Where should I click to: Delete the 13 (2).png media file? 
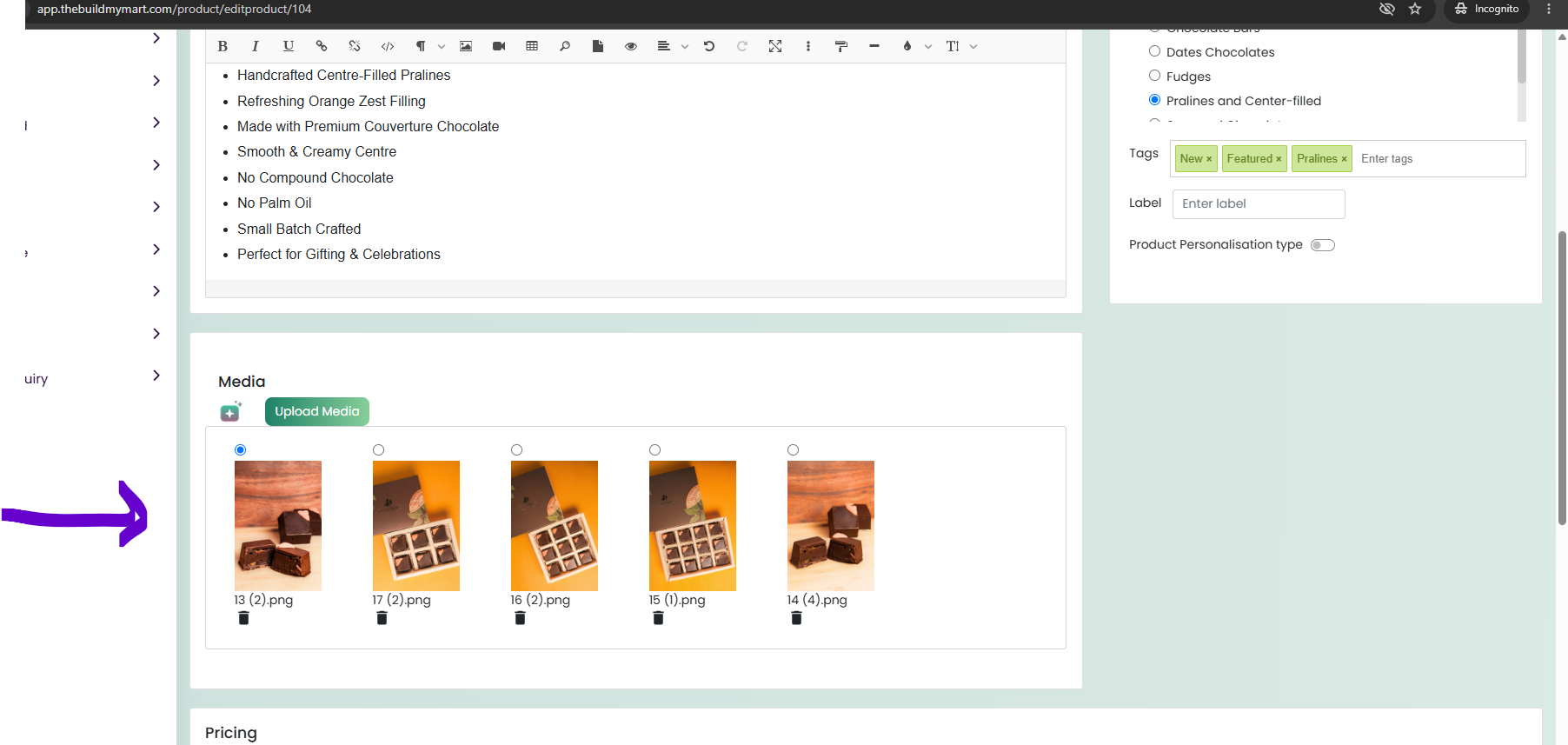[243, 618]
